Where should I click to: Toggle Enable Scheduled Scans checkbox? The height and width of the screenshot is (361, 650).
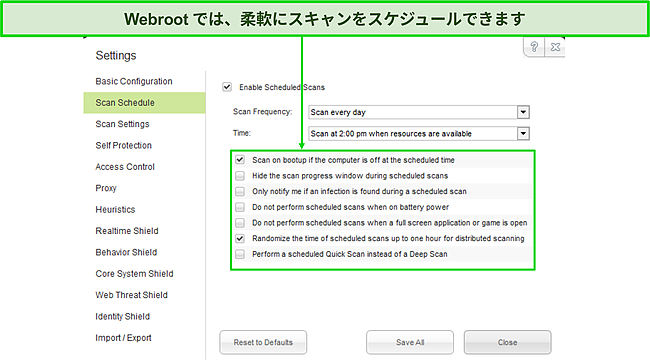click(227, 87)
